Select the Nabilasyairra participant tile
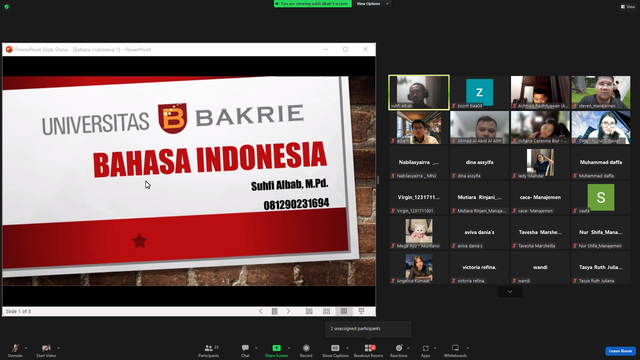This screenshot has height=360, width=640. pos(419,162)
